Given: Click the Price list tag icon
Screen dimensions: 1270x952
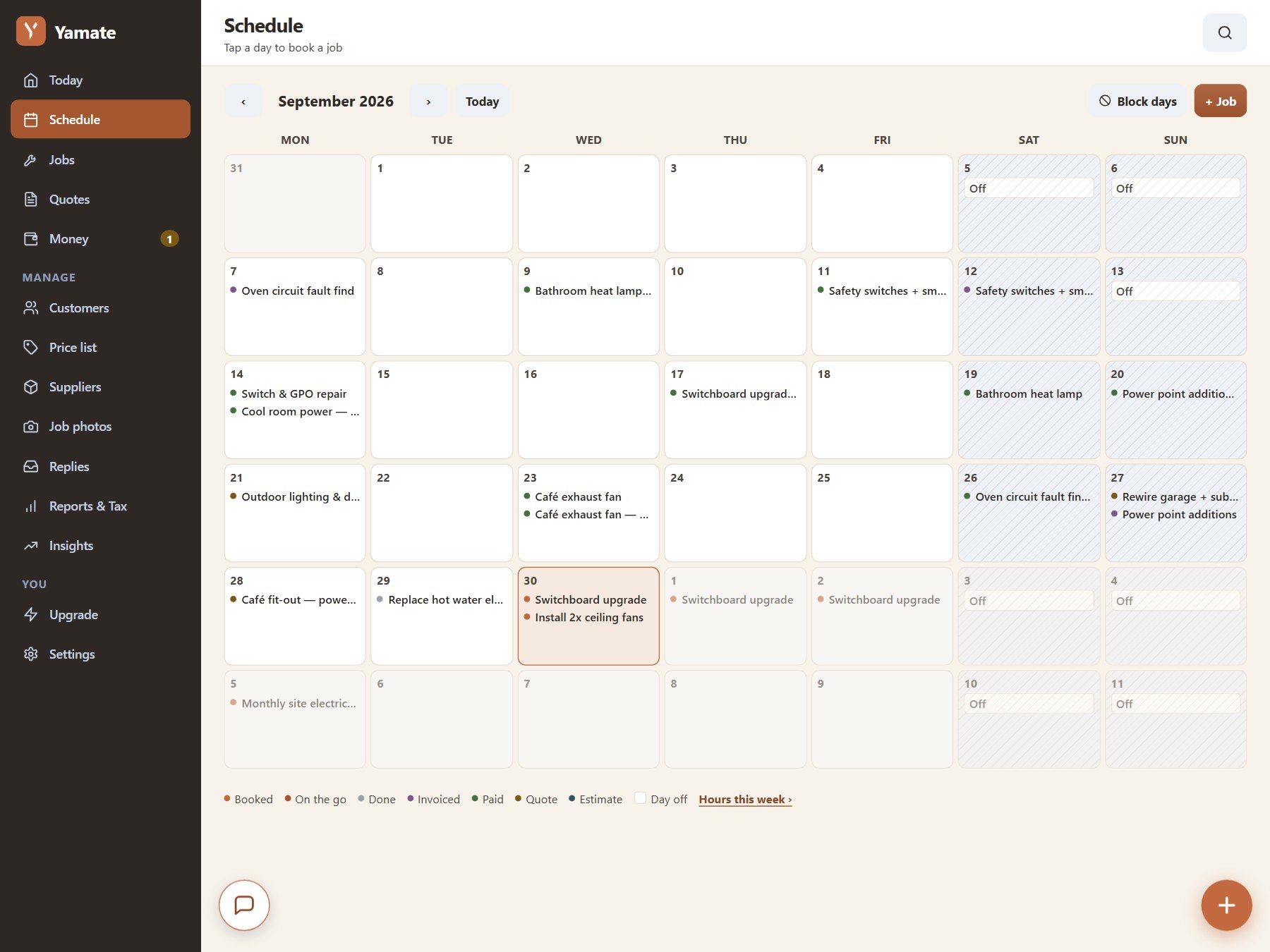Looking at the screenshot, I should pos(31,348).
